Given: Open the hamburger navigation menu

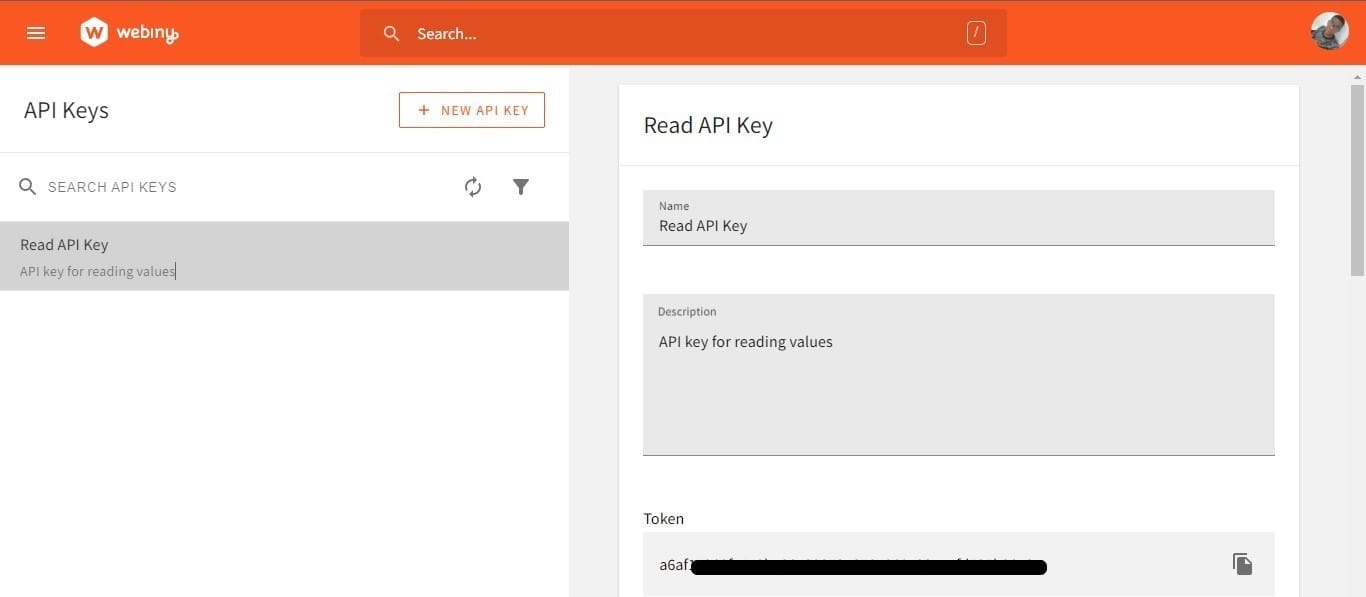Looking at the screenshot, I should tap(36, 32).
